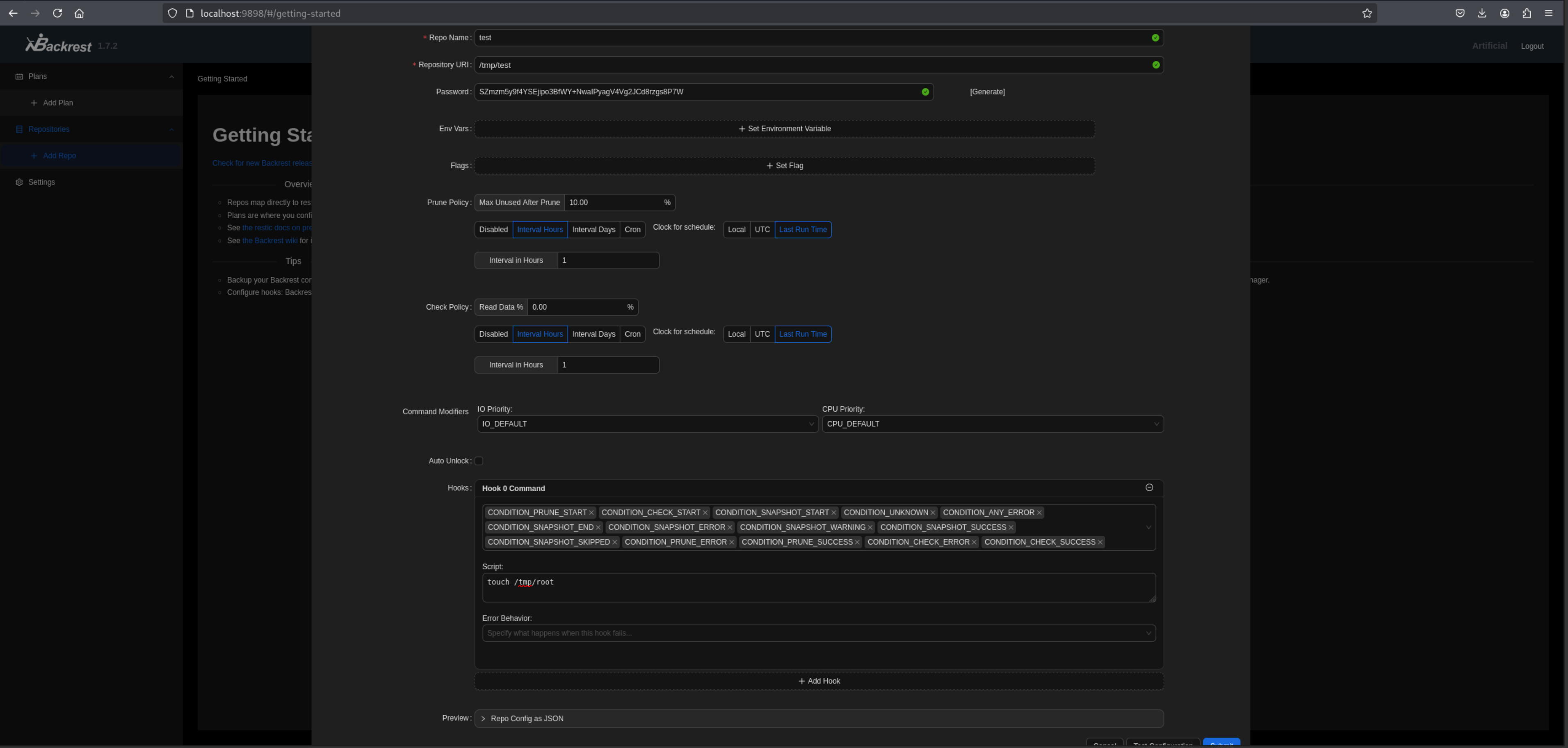1568x748 pixels.
Task: Remove the Hook 0 Command via minus icon
Action: [x=1148, y=488]
